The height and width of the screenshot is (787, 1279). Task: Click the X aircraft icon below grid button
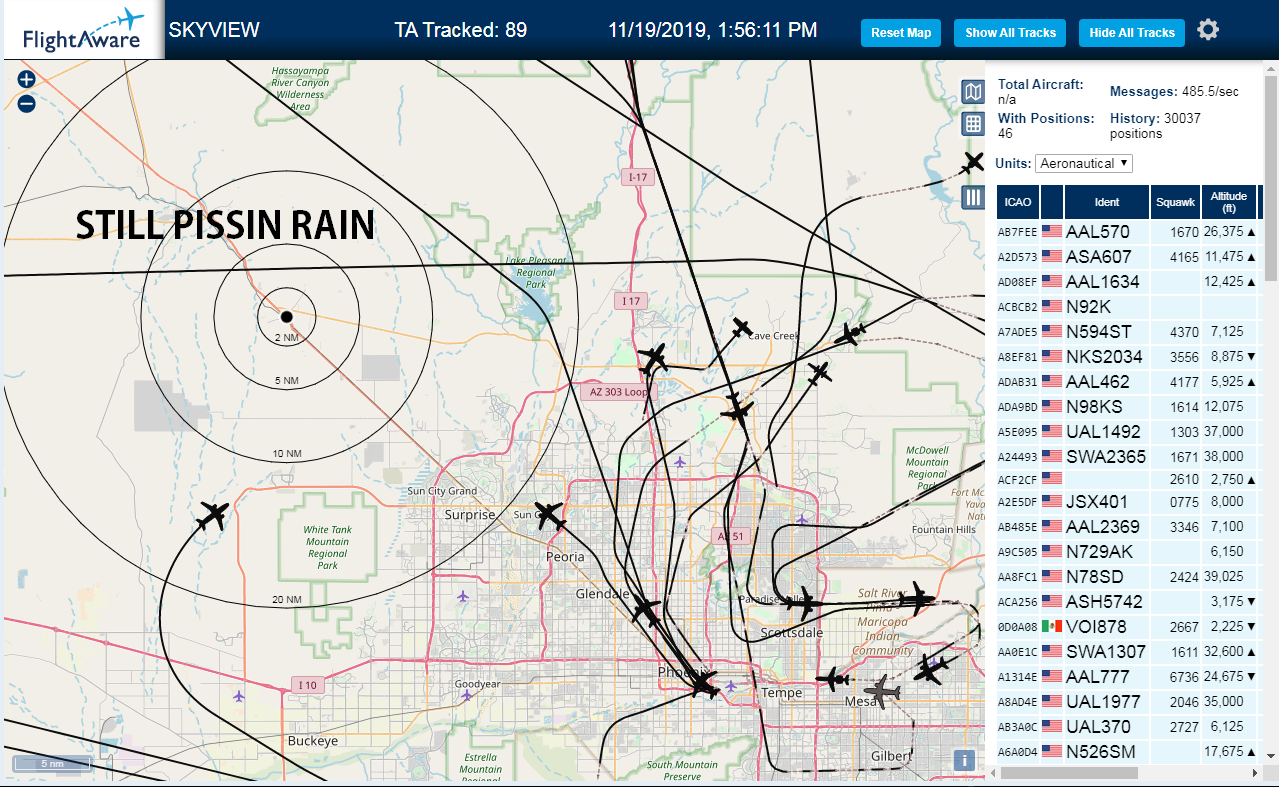pos(973,162)
